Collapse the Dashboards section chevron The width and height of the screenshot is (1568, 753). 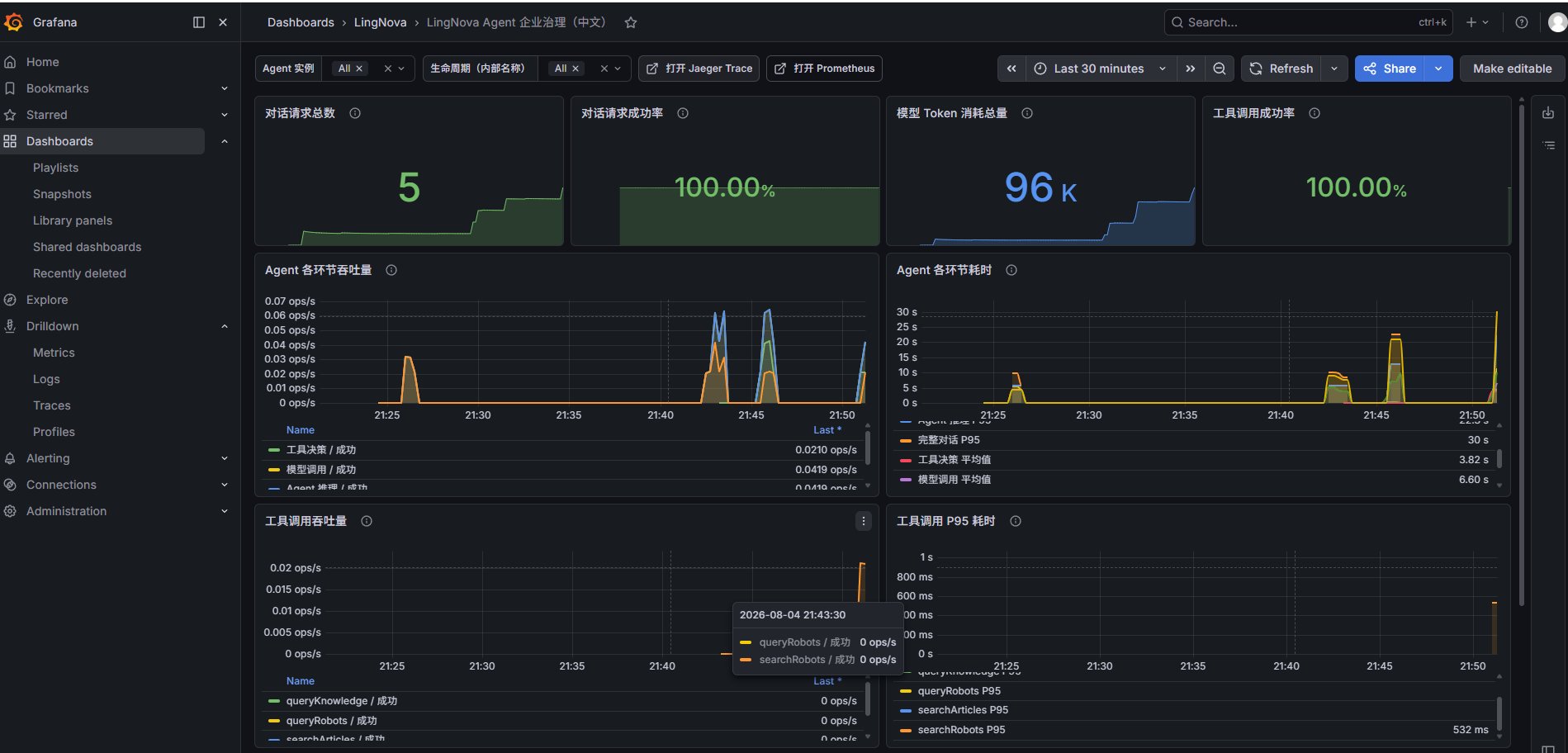point(225,141)
